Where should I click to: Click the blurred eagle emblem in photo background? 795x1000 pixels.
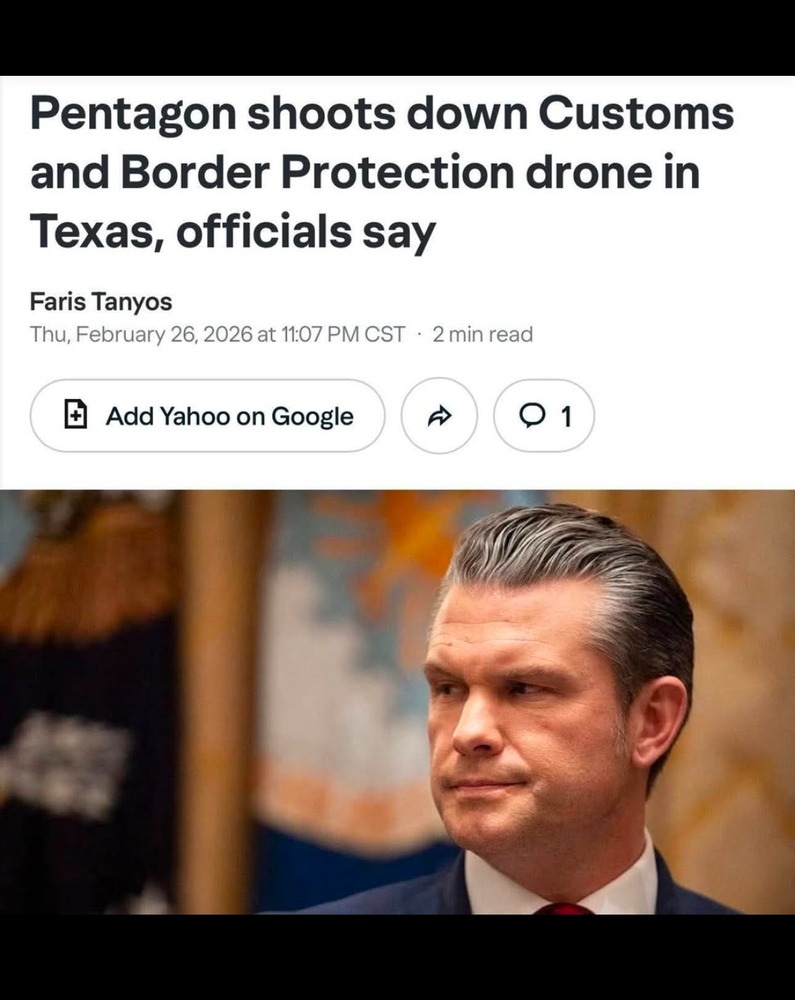pyautogui.click(x=77, y=561)
